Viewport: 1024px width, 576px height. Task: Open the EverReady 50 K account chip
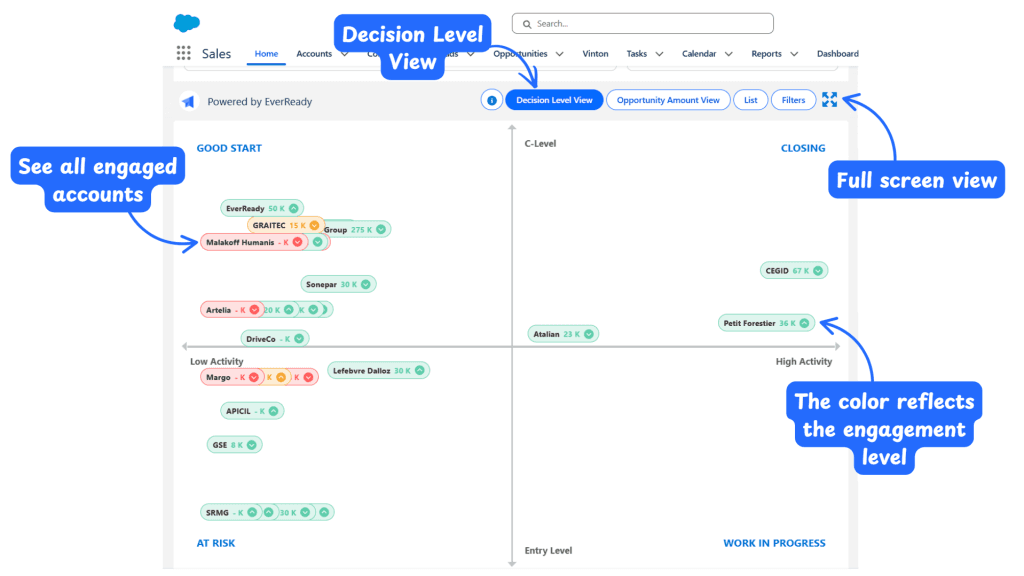click(x=262, y=208)
